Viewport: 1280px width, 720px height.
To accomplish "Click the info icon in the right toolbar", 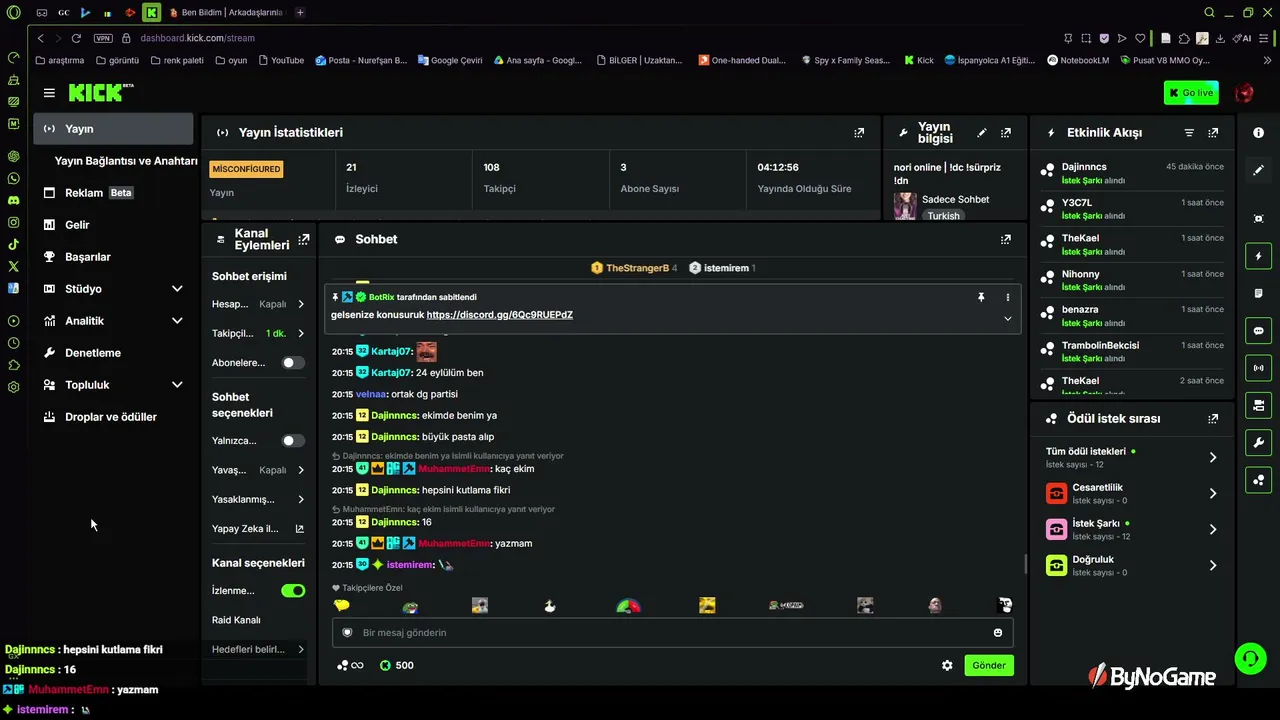I will pos(1258,133).
